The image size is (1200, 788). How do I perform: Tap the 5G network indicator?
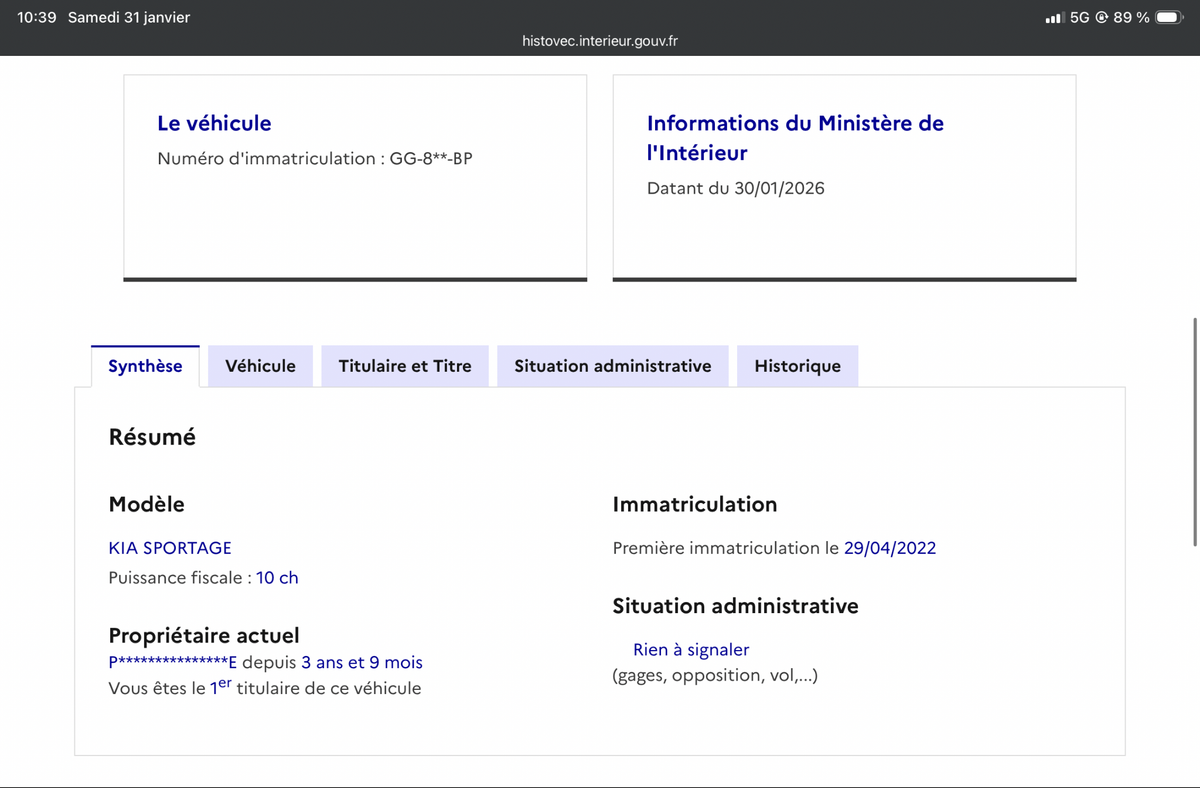click(x=1079, y=18)
